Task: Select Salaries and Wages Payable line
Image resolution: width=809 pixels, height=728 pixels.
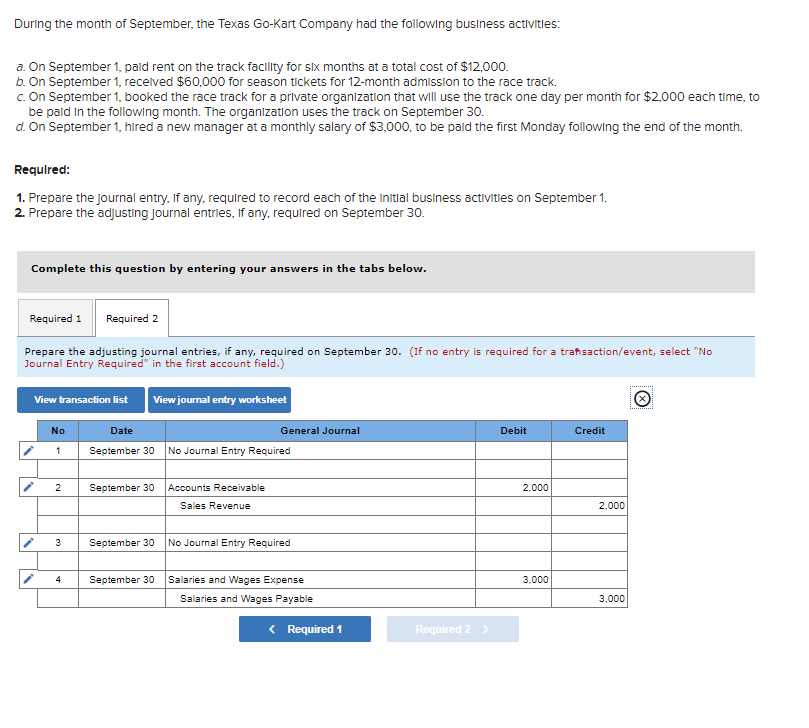Action: click(x=320, y=598)
